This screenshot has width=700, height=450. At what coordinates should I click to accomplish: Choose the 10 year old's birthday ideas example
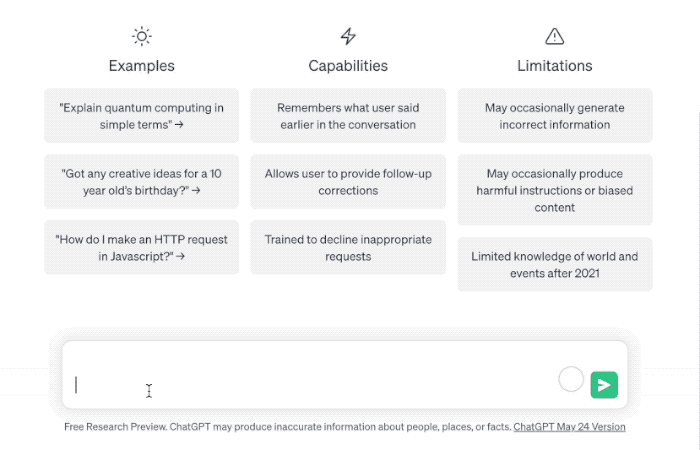(142, 182)
